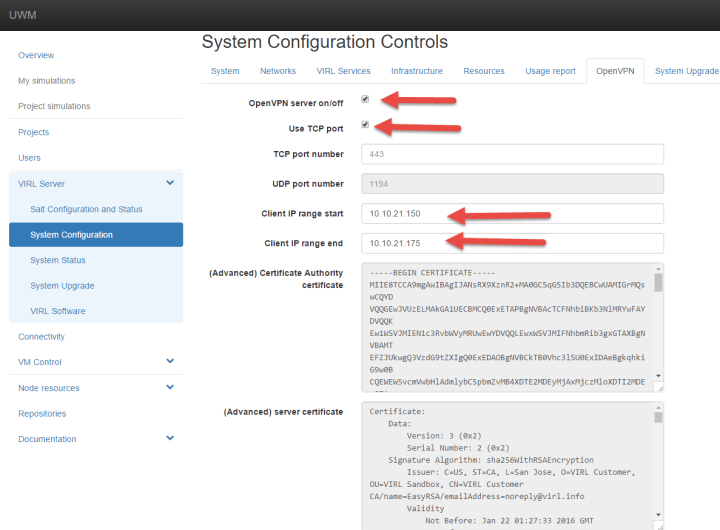Open Project simulations in the sidebar
This screenshot has width=720, height=530.
point(54,106)
